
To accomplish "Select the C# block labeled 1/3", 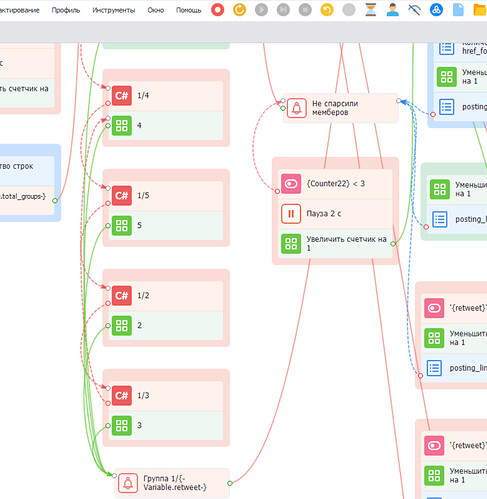I will [x=166, y=396].
